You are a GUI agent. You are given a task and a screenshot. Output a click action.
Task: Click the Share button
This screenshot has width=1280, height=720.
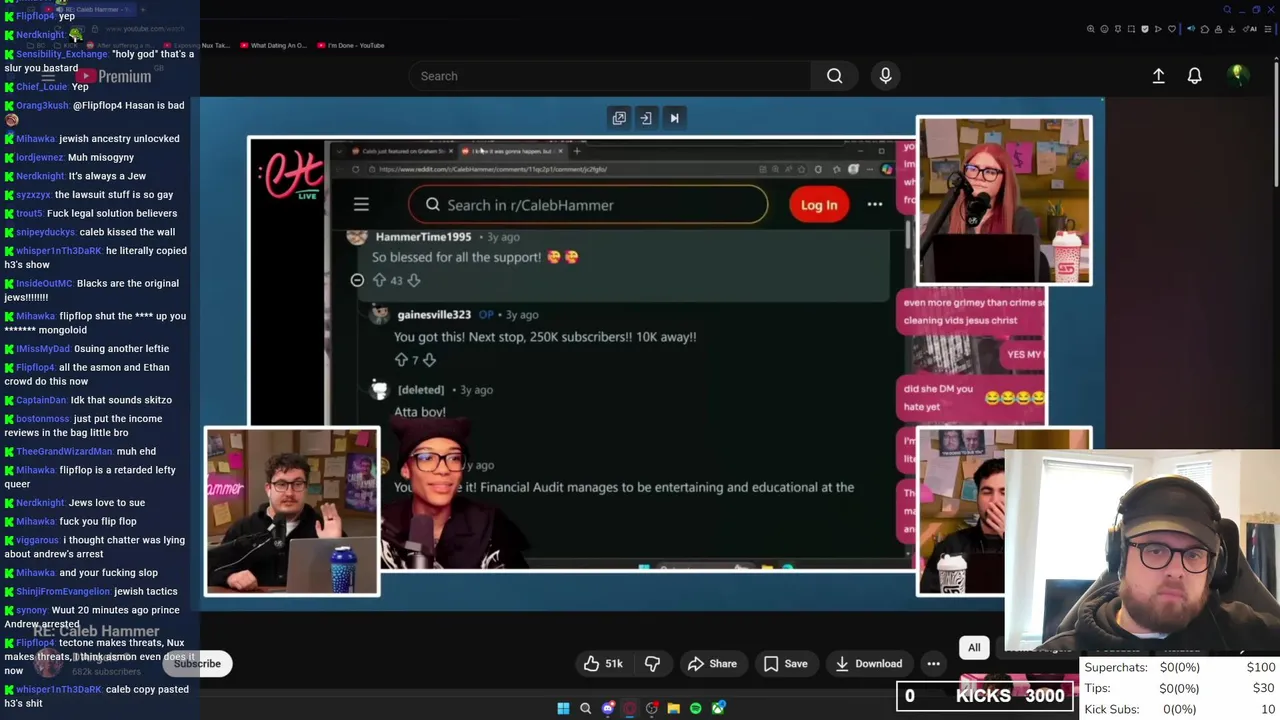712,663
